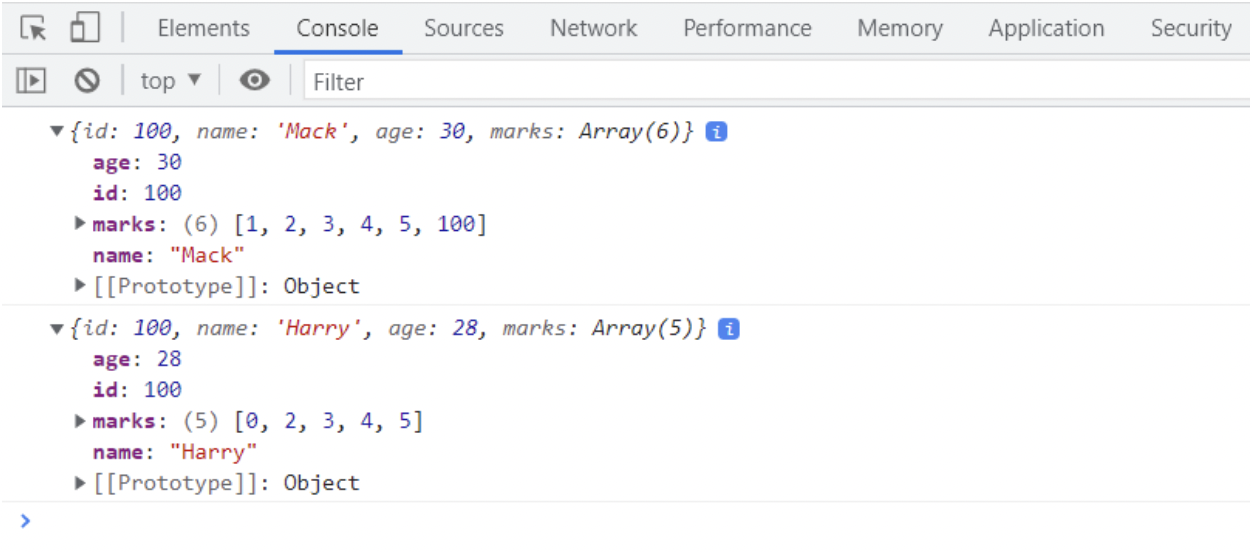Activate the inspect element picker icon
This screenshot has width=1252, height=552.
(x=34, y=28)
